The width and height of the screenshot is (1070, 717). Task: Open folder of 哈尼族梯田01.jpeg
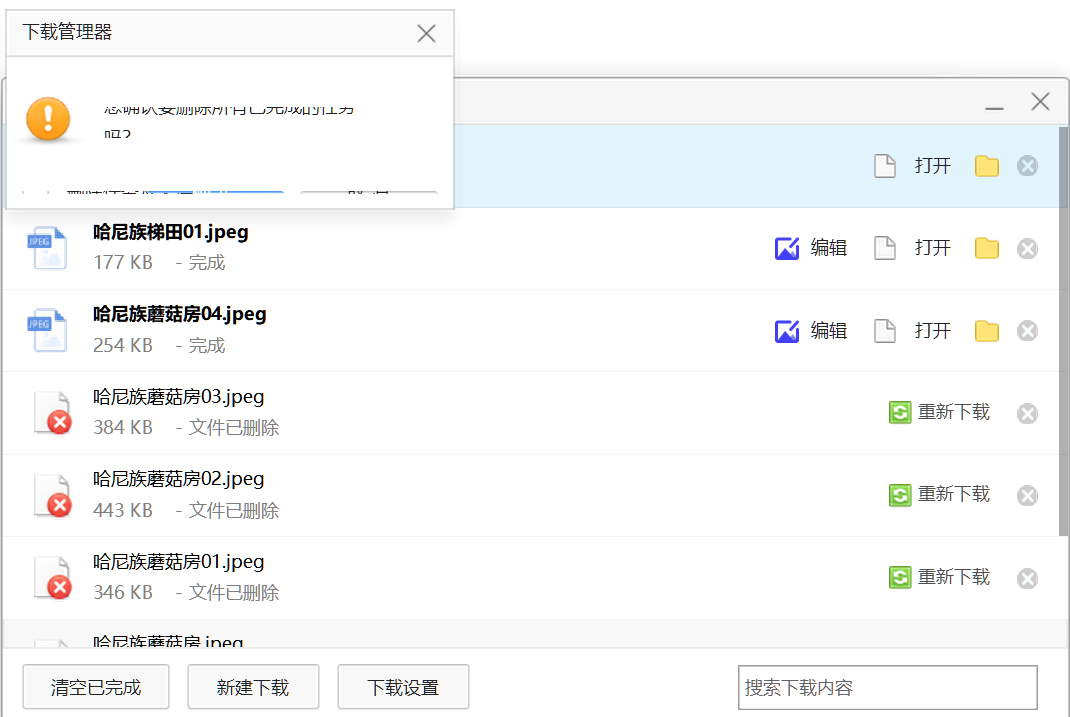[x=987, y=248]
